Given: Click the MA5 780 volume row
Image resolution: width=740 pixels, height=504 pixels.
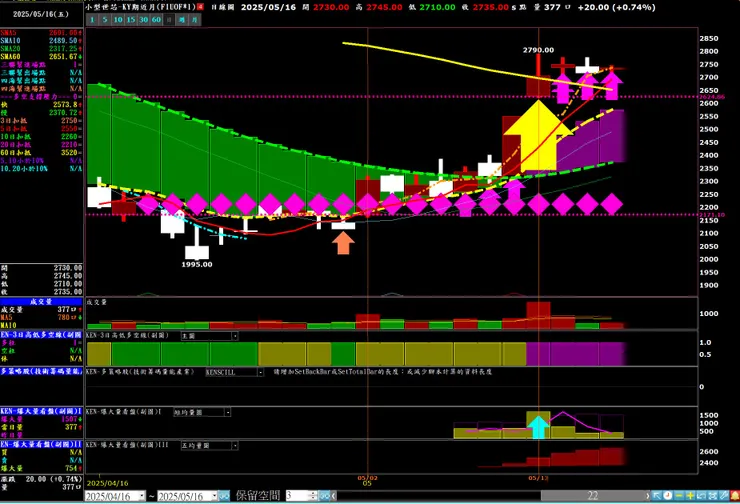Looking at the screenshot, I should [x=42, y=318].
